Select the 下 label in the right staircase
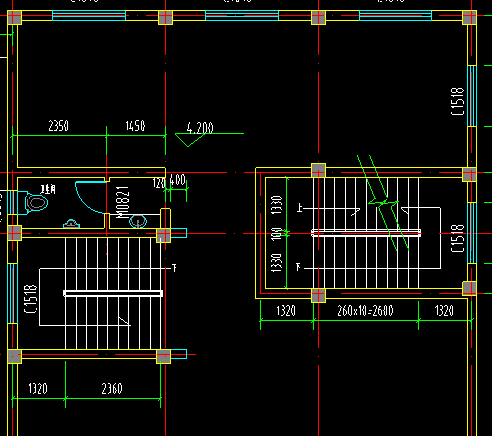Screen dimensions: 492x436 (298, 267)
